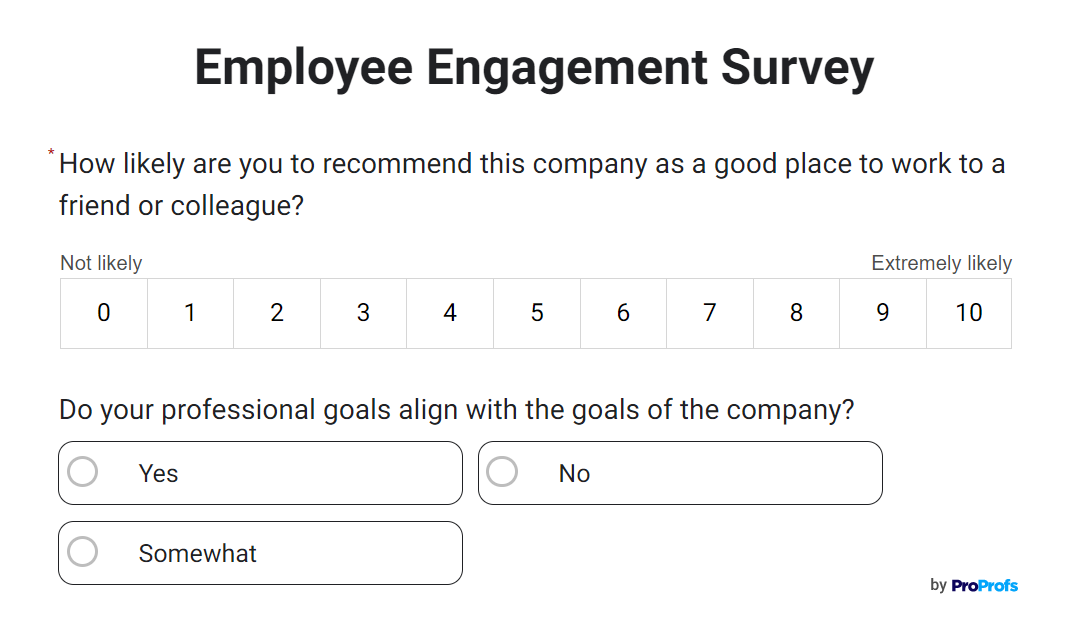This screenshot has height=623, width=1083.
Task: Click the Yes radio circle
Action: (83, 472)
